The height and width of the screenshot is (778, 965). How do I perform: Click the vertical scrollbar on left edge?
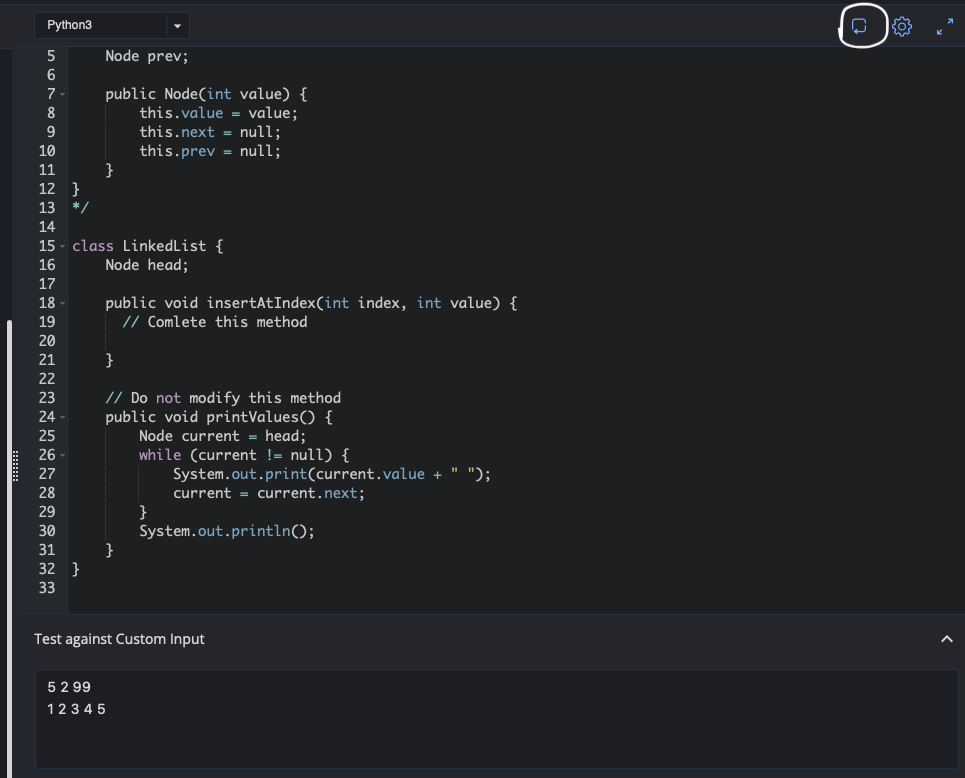[x=9, y=548]
